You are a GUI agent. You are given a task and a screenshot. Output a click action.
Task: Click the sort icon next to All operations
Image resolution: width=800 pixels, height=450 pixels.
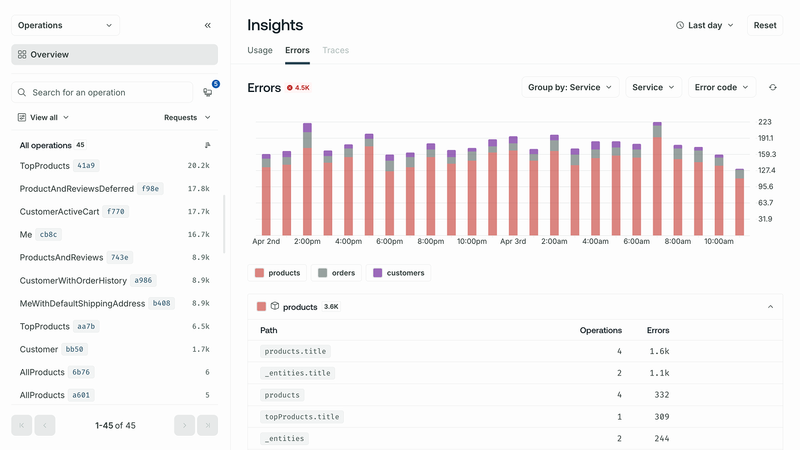(207, 145)
